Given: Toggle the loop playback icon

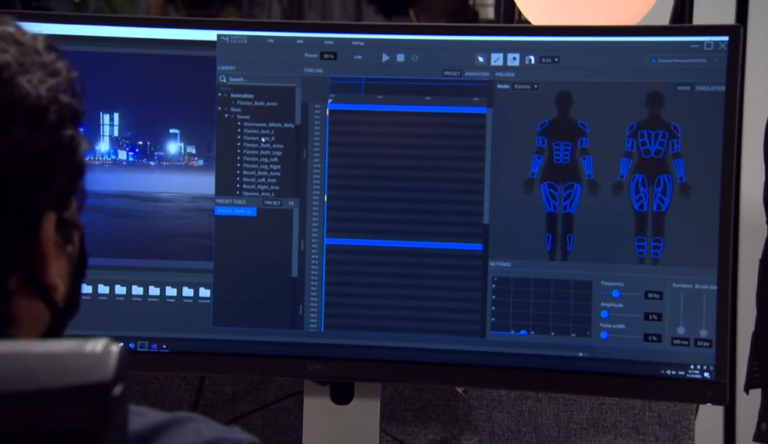Looking at the screenshot, I should [414, 58].
